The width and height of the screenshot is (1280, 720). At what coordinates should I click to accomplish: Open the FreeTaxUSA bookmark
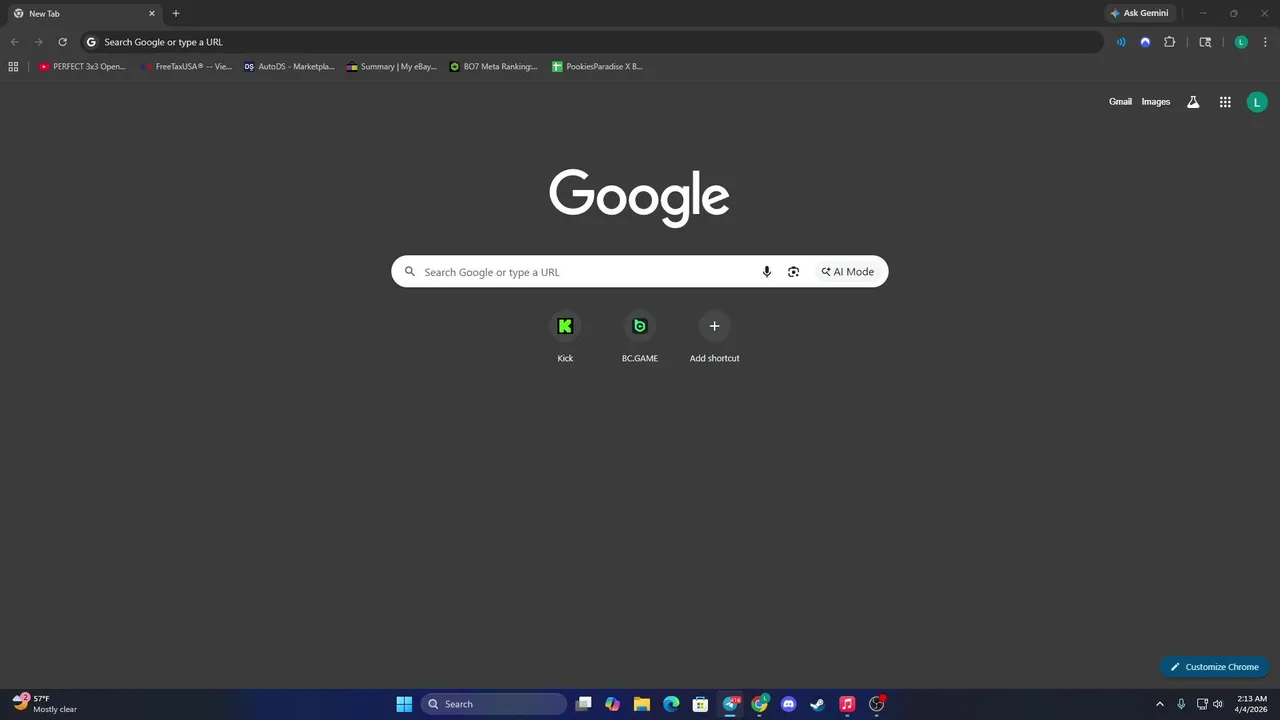pyautogui.click(x=187, y=67)
